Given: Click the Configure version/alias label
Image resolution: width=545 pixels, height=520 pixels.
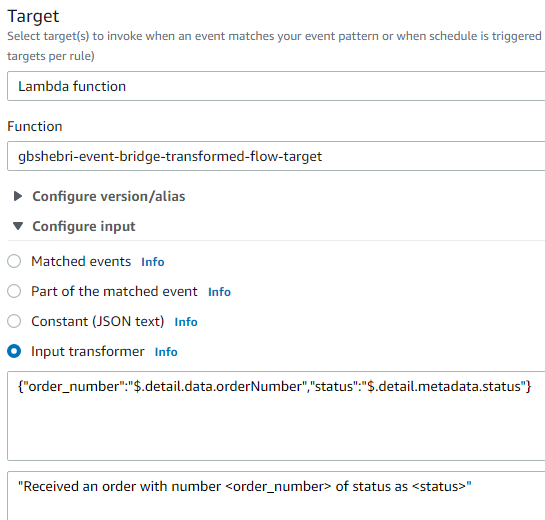Looking at the screenshot, I should (109, 196).
